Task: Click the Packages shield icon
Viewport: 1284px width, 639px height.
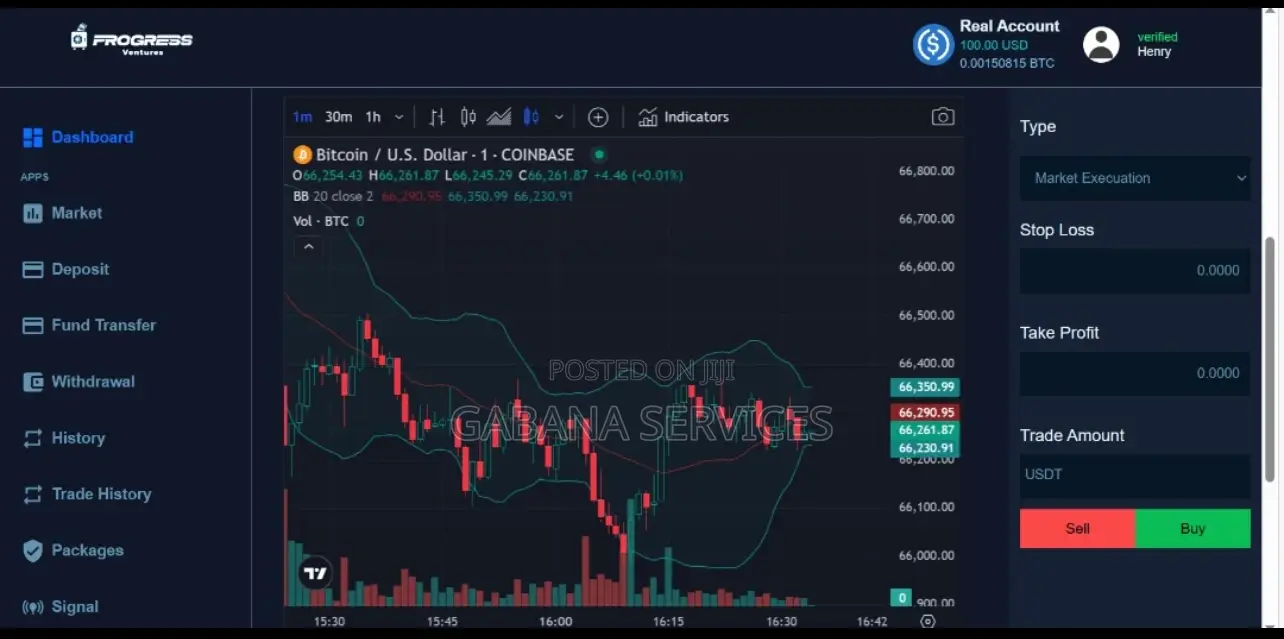Action: (x=33, y=550)
